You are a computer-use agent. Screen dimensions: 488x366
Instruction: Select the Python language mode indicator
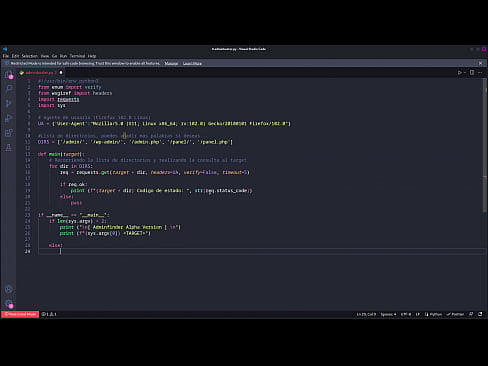point(433,314)
